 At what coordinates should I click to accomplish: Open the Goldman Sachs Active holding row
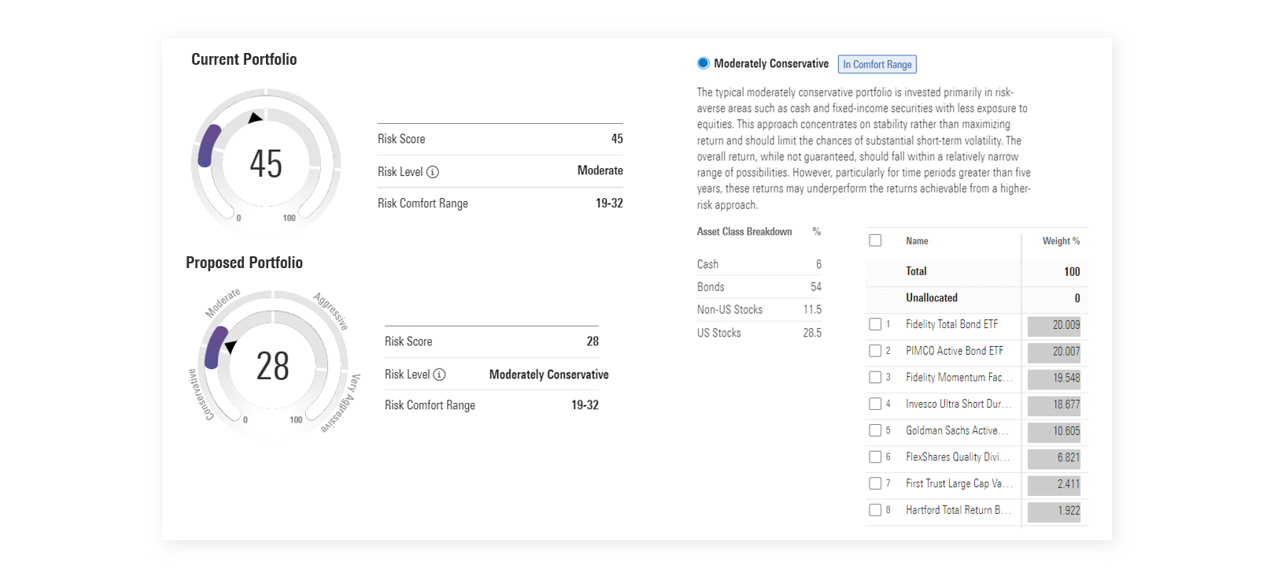click(x=957, y=431)
